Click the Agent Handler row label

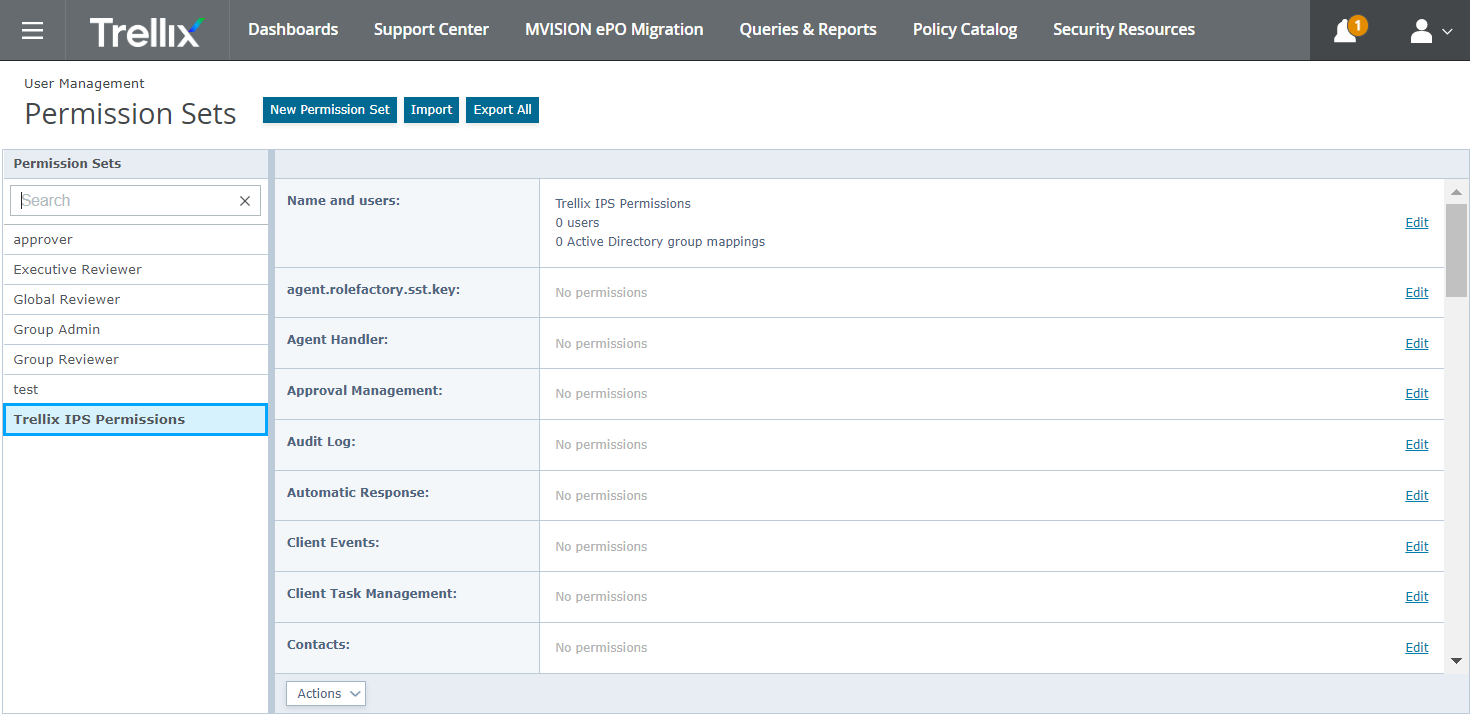coord(337,340)
